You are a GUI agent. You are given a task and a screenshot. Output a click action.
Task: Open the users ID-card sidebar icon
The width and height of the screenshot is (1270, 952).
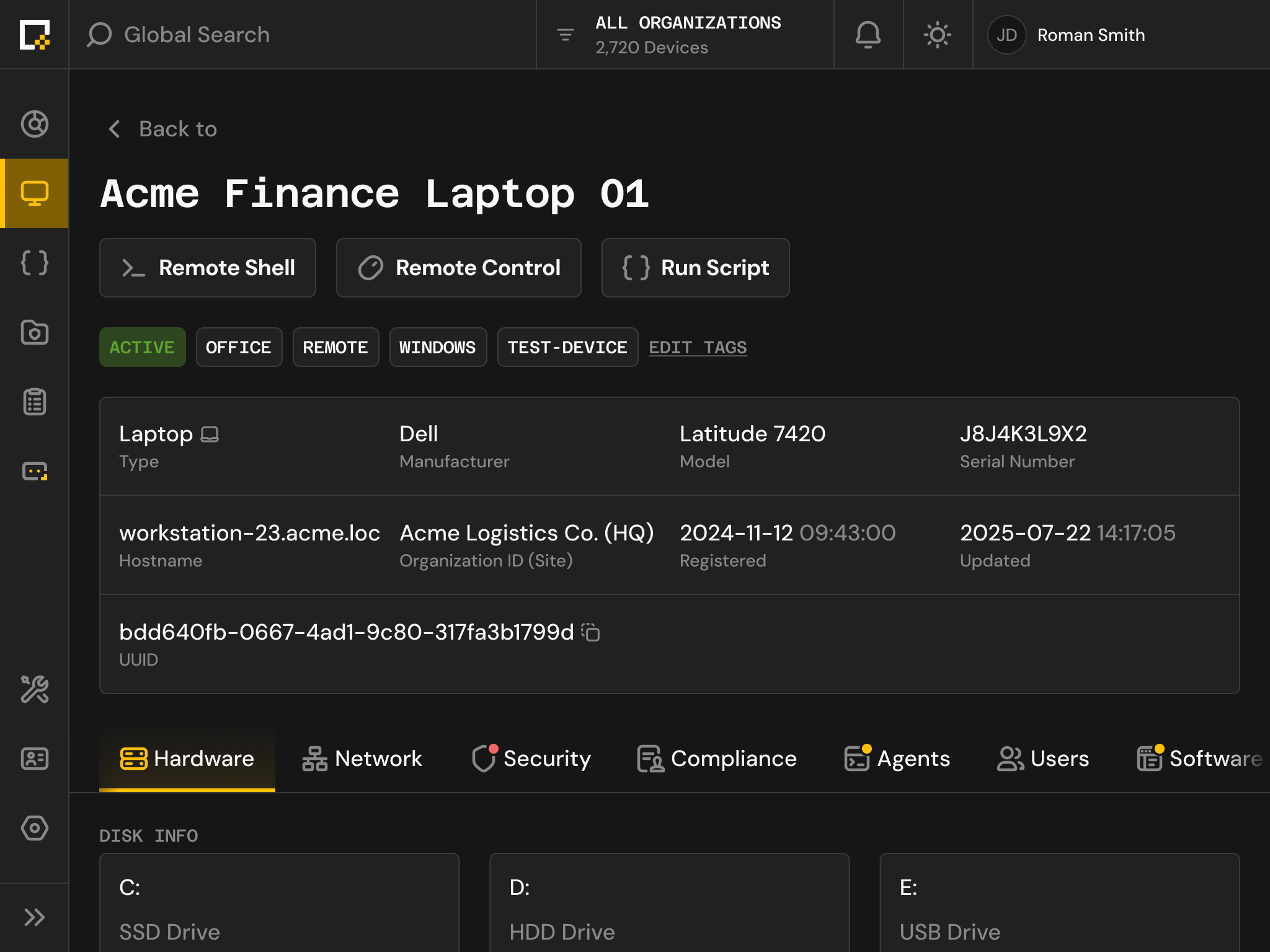click(35, 758)
